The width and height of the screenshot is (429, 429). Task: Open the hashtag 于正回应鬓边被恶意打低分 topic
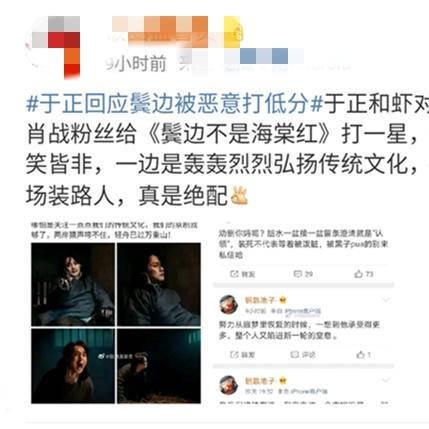[x=174, y=104]
